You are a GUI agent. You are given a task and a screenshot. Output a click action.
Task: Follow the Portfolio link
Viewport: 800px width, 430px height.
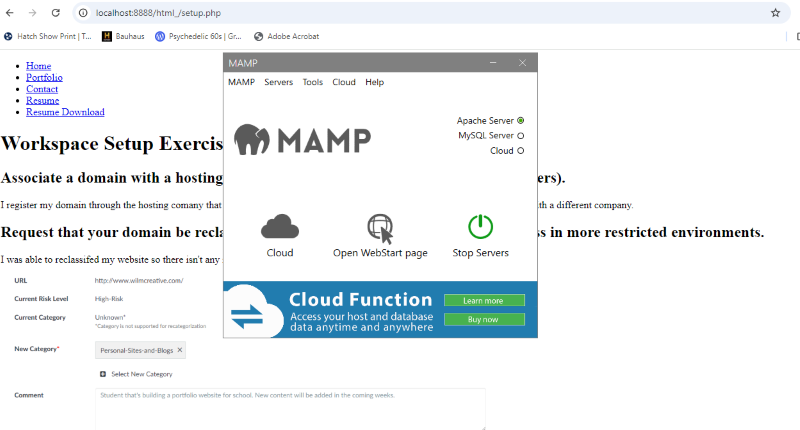44,78
